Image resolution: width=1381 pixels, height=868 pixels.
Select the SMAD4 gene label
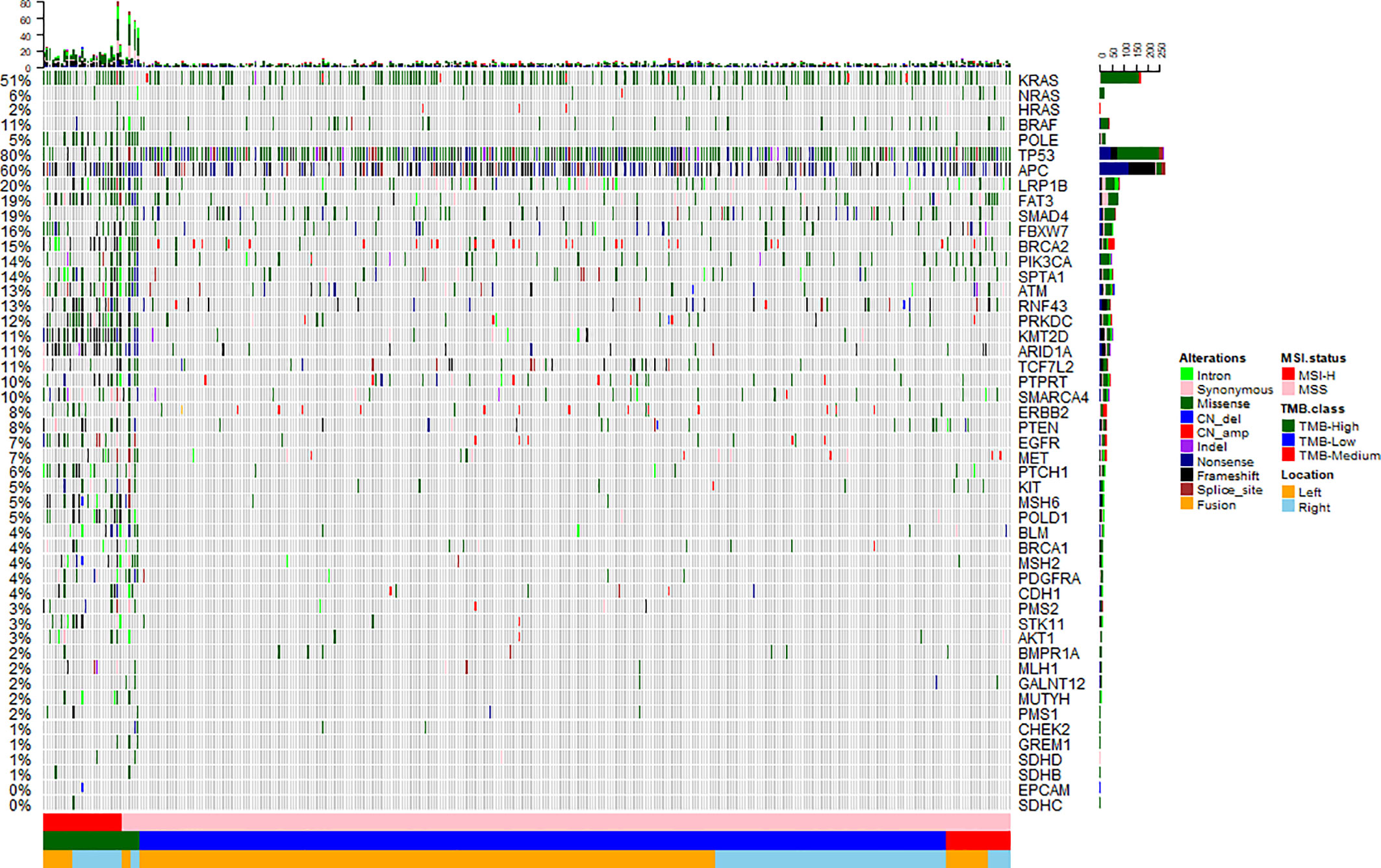click(x=1043, y=216)
